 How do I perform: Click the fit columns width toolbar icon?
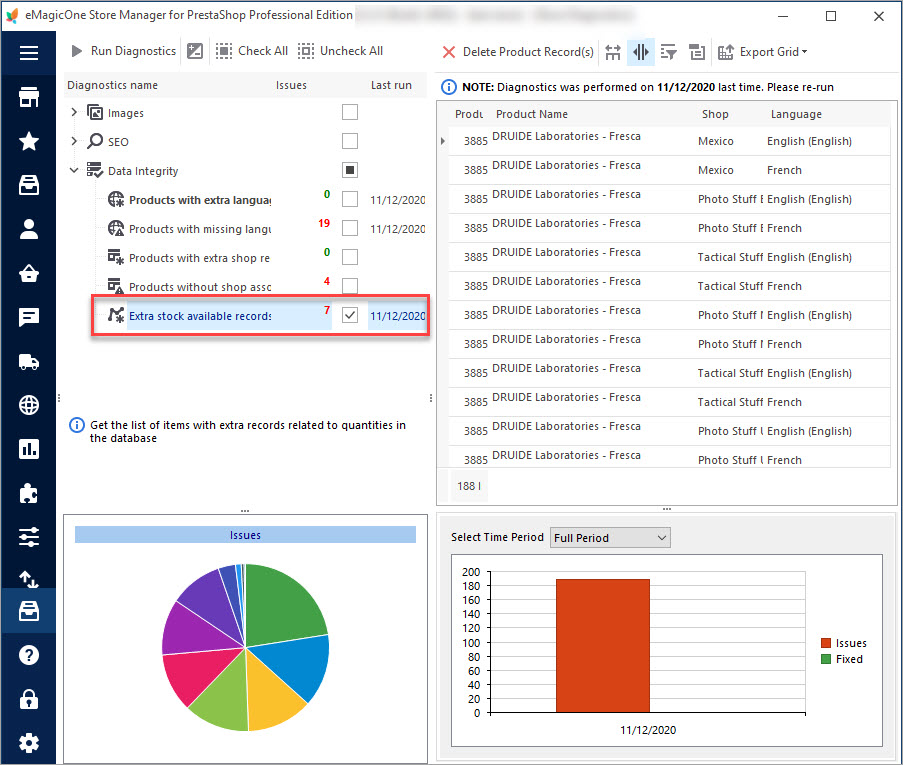(613, 52)
